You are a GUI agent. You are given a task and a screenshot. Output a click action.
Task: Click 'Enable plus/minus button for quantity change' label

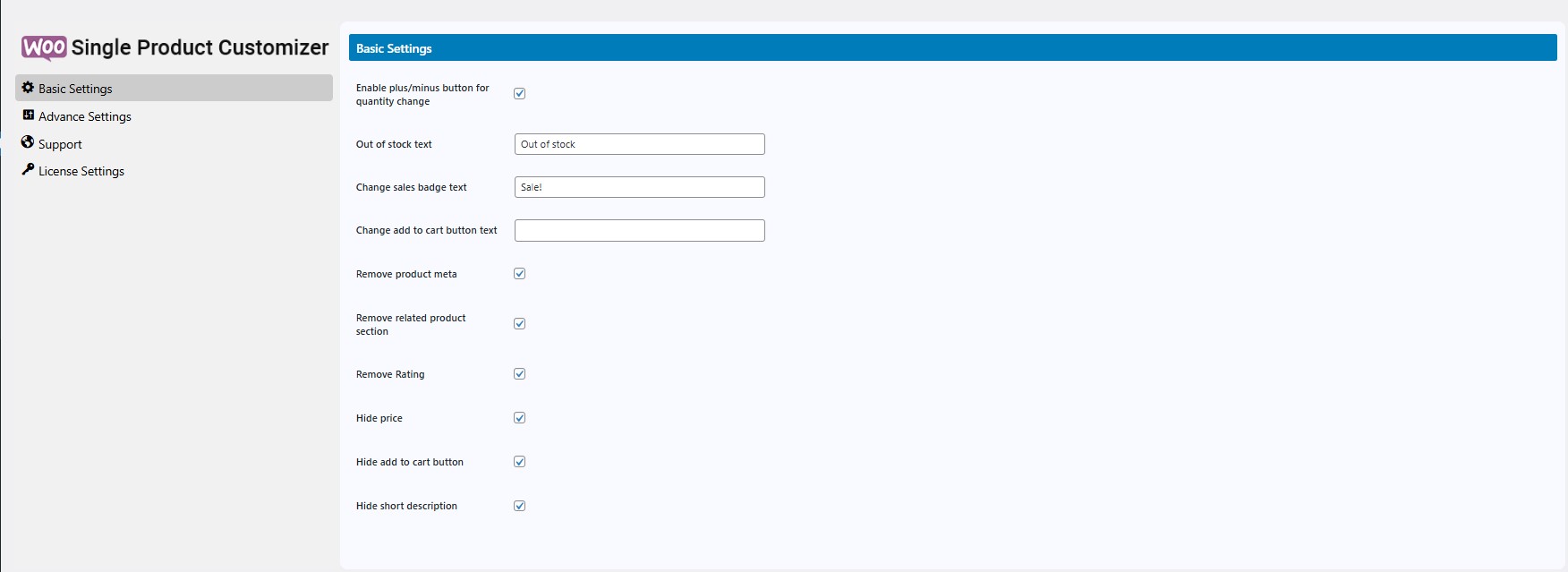click(422, 94)
